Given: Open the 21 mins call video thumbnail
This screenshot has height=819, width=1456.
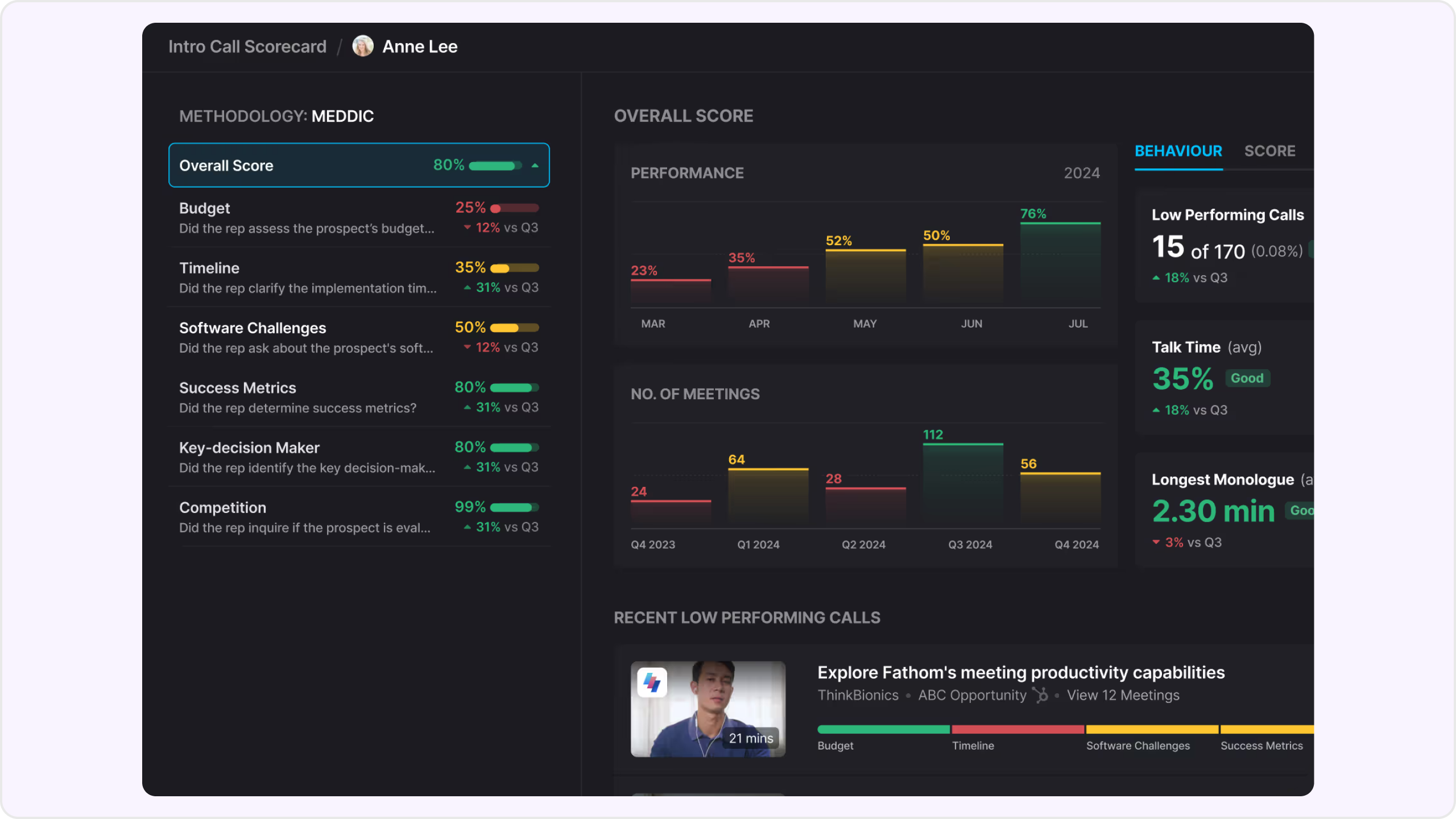Looking at the screenshot, I should (x=708, y=709).
